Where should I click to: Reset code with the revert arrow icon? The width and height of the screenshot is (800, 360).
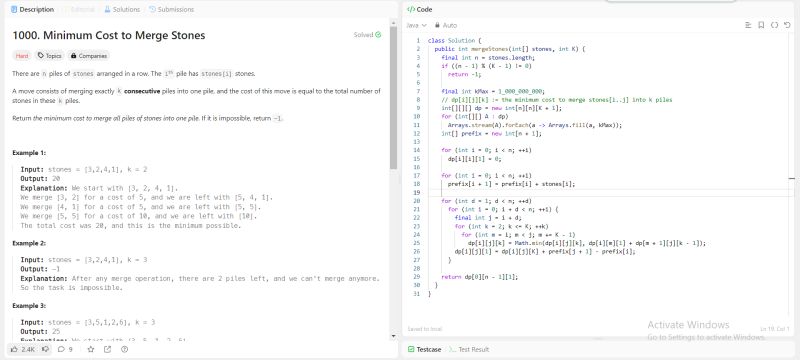click(787, 25)
